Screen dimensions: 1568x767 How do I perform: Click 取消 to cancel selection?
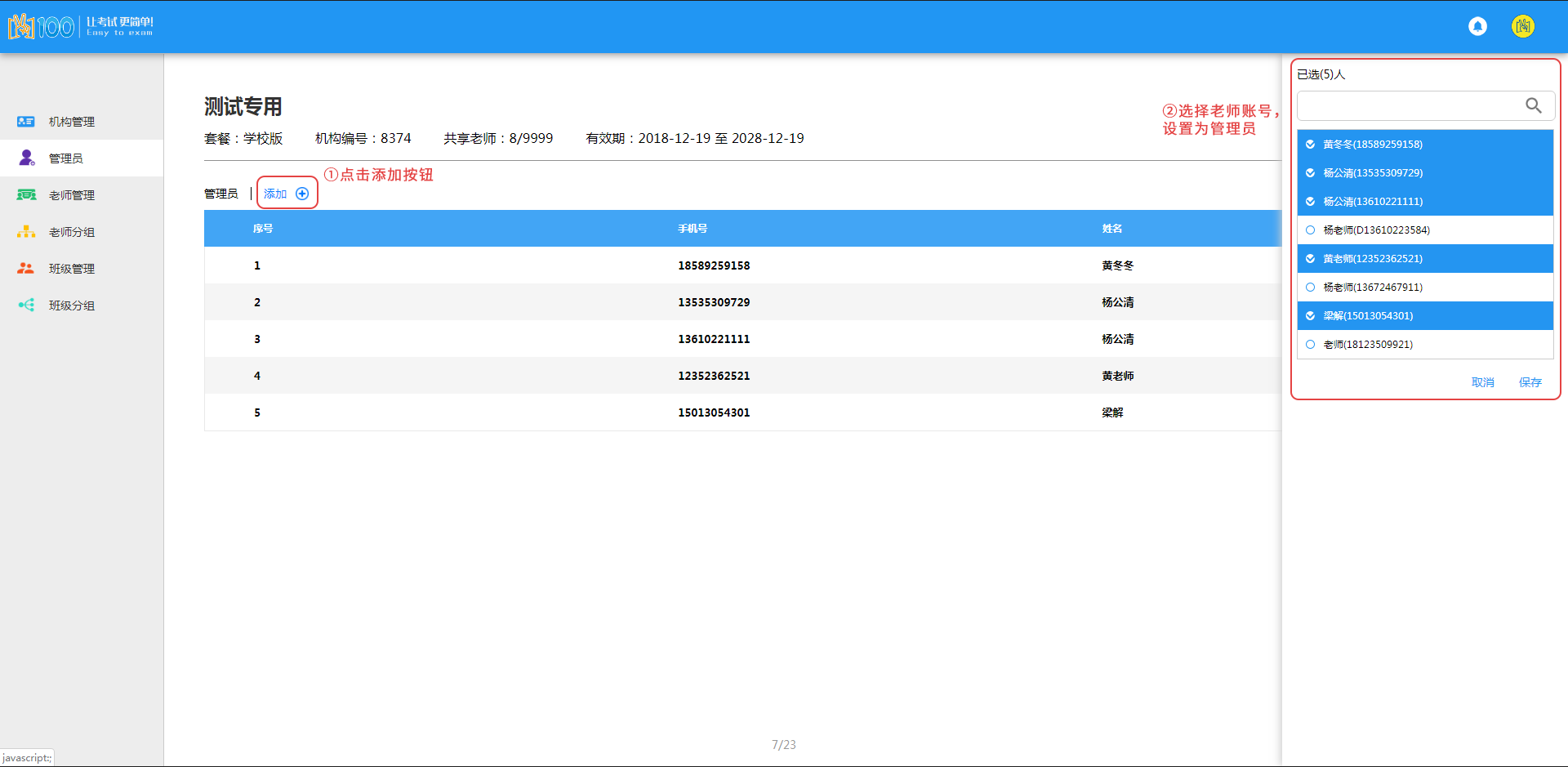click(x=1482, y=382)
